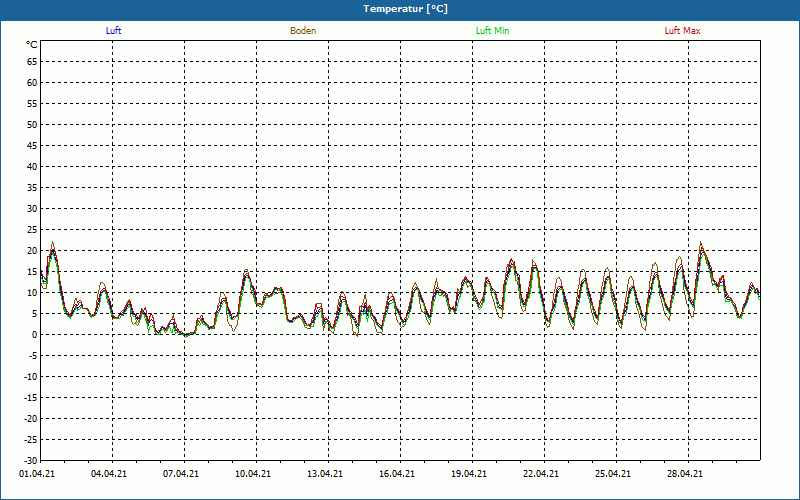Click the °C axis unit label
The height and width of the screenshot is (500, 800).
click(x=32, y=45)
